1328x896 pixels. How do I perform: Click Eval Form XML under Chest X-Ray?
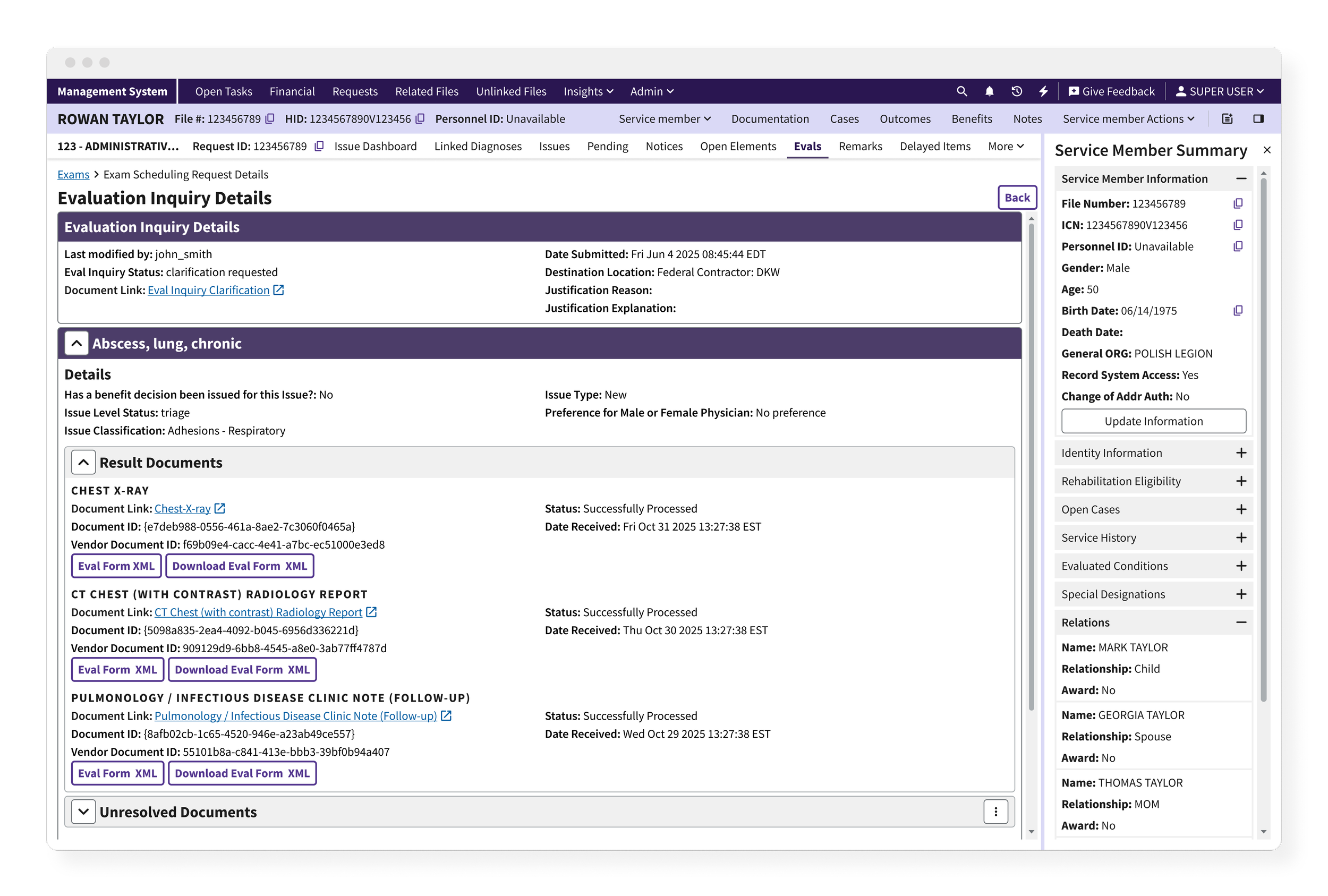(116, 566)
